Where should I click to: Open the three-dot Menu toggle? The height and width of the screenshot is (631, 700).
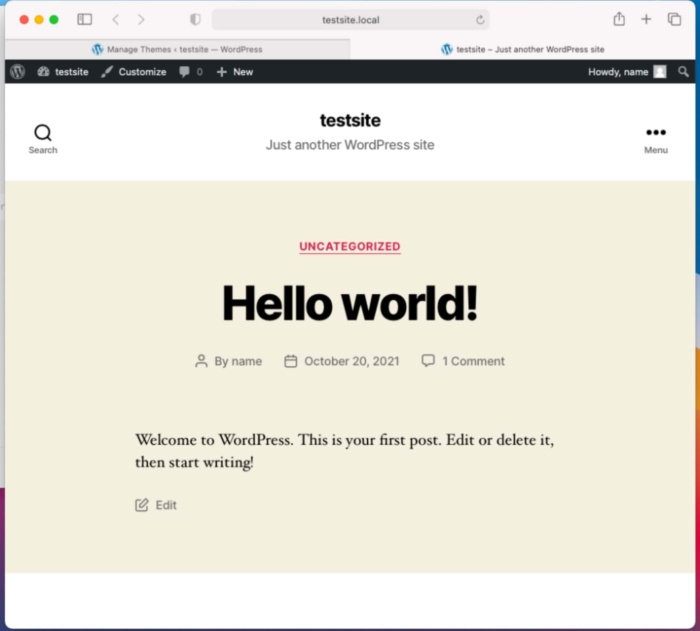point(656,140)
